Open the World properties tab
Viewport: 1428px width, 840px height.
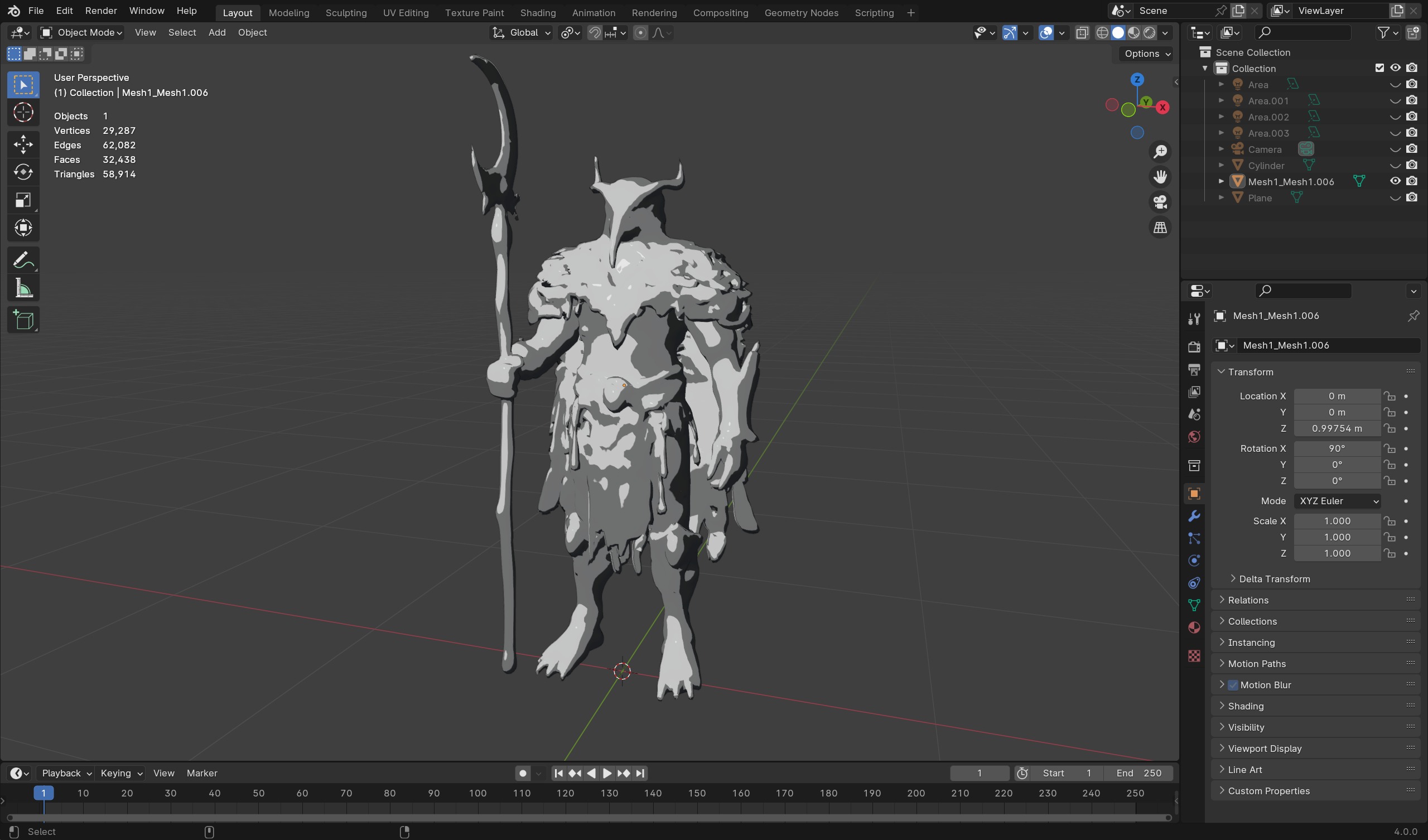pos(1194,436)
